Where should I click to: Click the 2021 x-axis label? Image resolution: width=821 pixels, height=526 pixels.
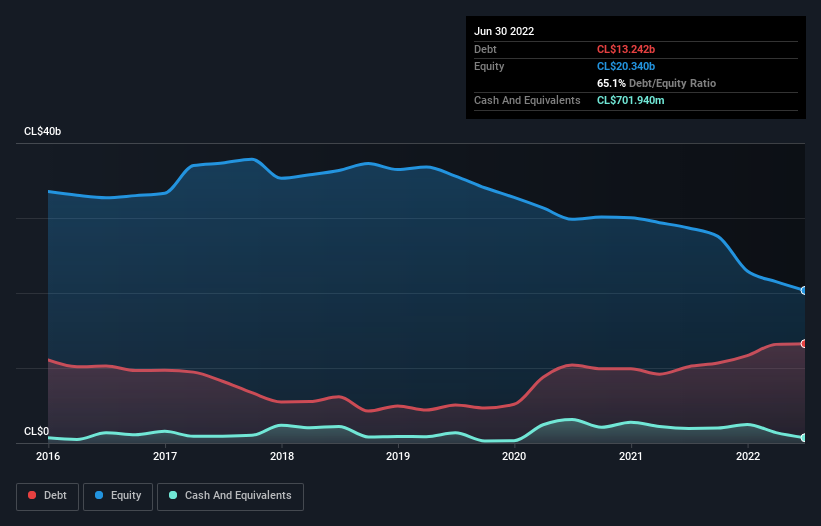(x=631, y=456)
